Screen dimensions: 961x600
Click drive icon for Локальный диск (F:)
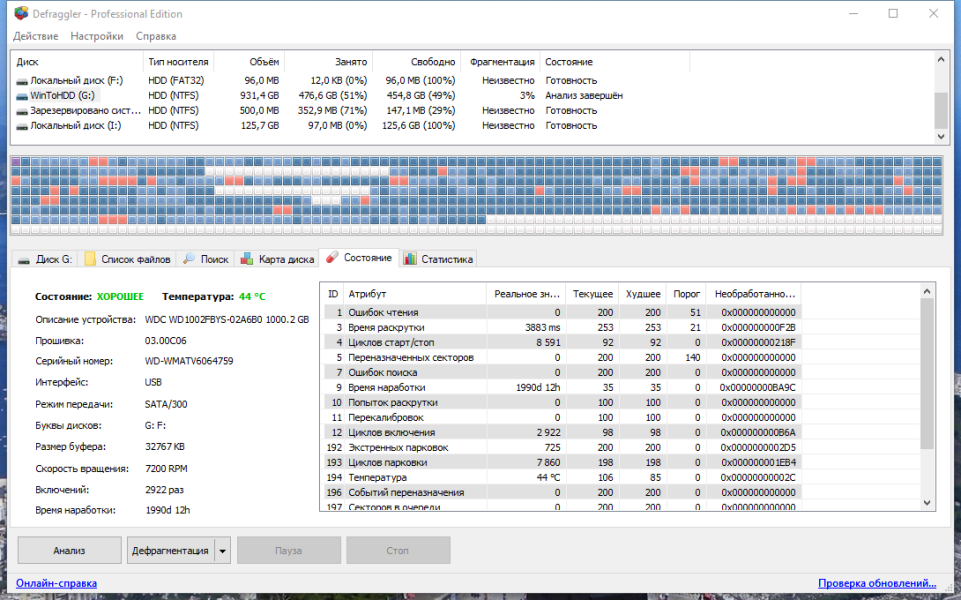tap(22, 81)
